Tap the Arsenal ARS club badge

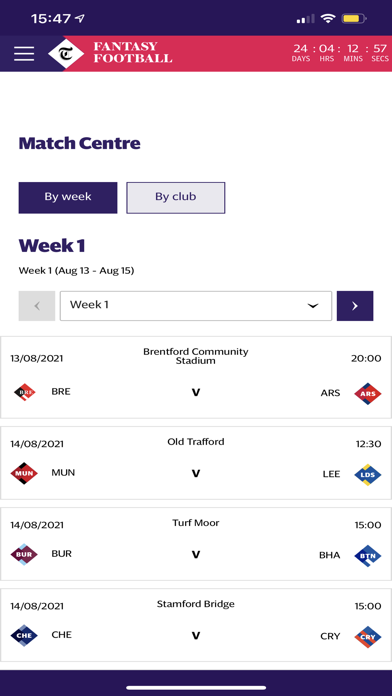pyautogui.click(x=368, y=393)
